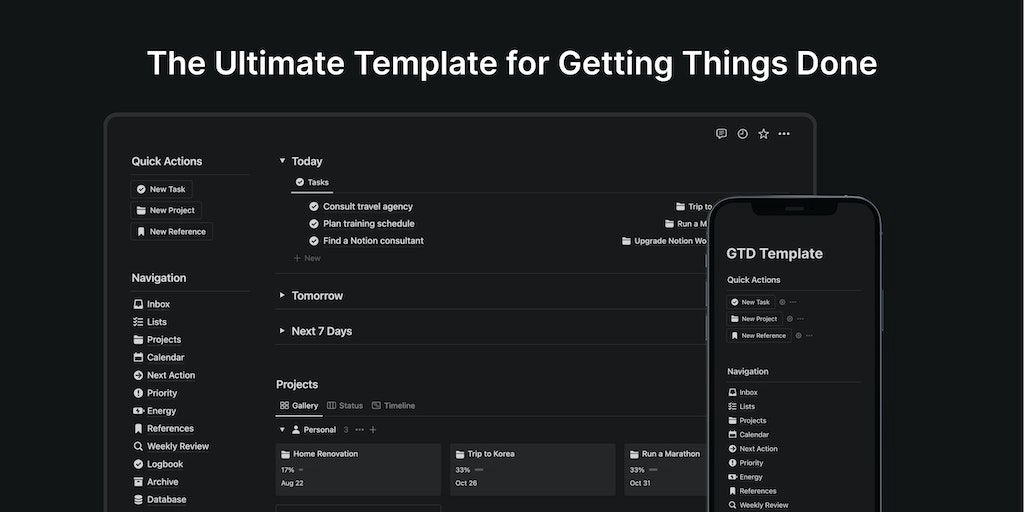This screenshot has height=512, width=1024.
Task: Click desktop New Reference button
Action: [x=171, y=232]
